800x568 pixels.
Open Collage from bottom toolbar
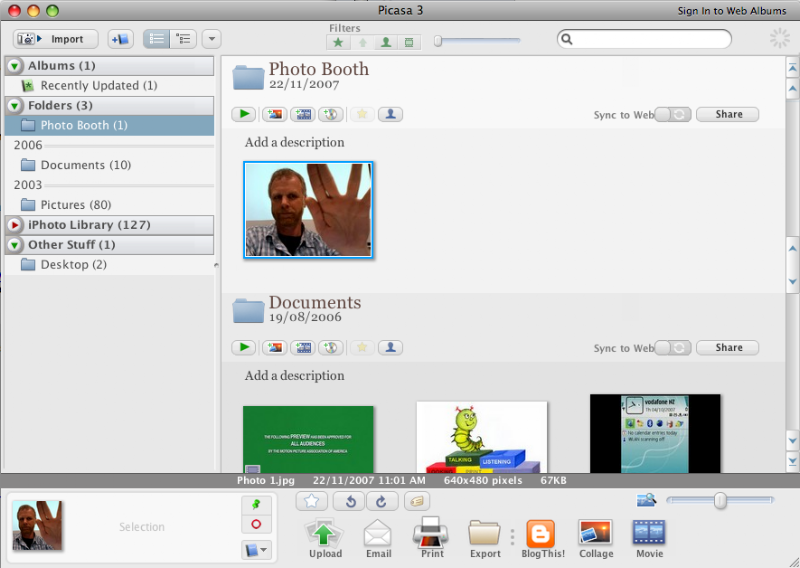596,538
